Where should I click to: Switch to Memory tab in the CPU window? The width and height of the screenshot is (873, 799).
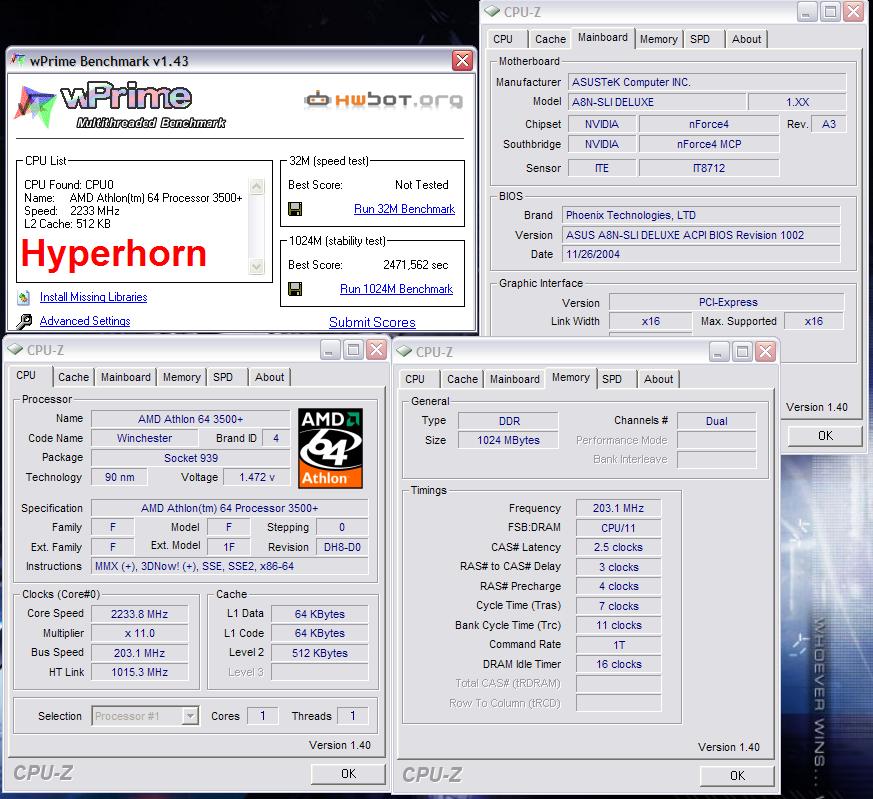point(182,377)
